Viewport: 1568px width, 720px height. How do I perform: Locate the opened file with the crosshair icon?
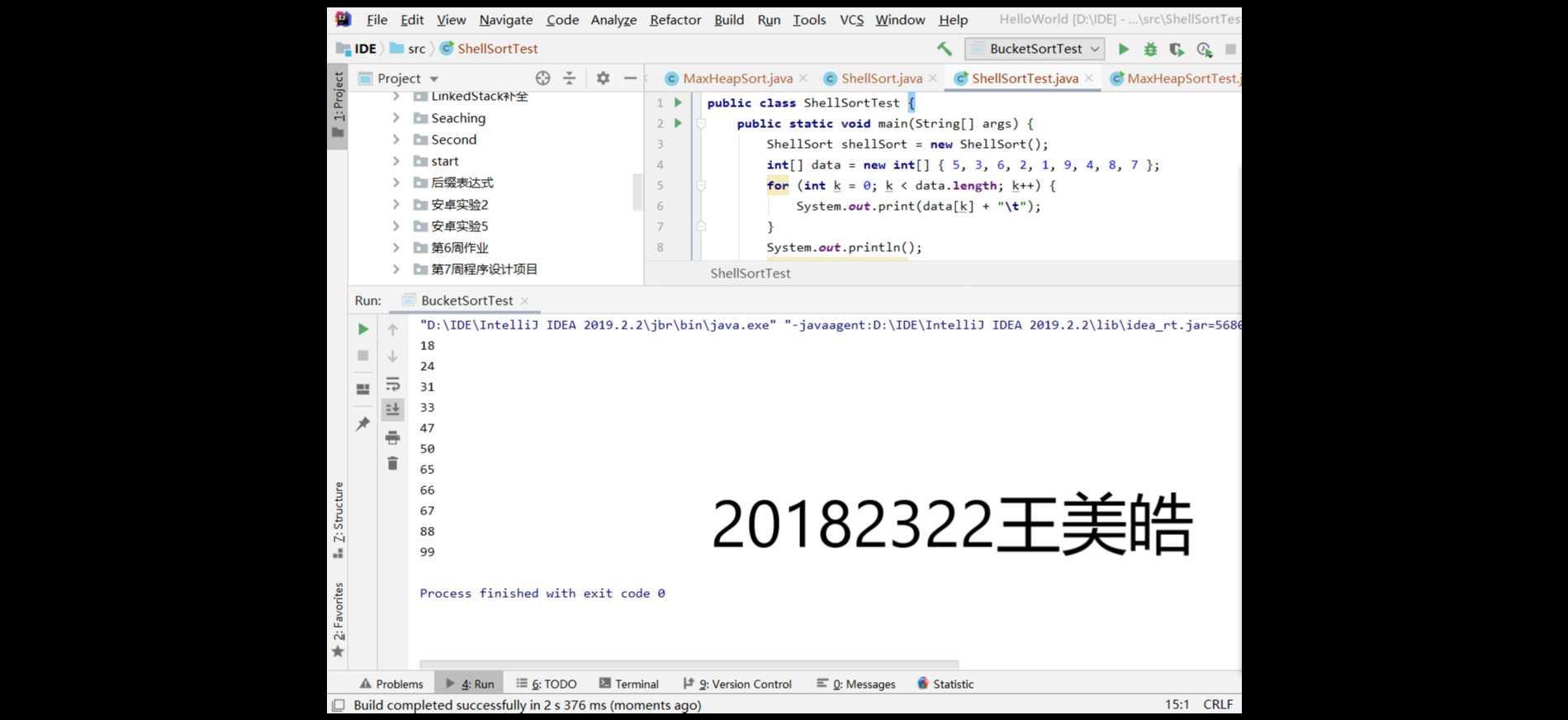click(542, 78)
